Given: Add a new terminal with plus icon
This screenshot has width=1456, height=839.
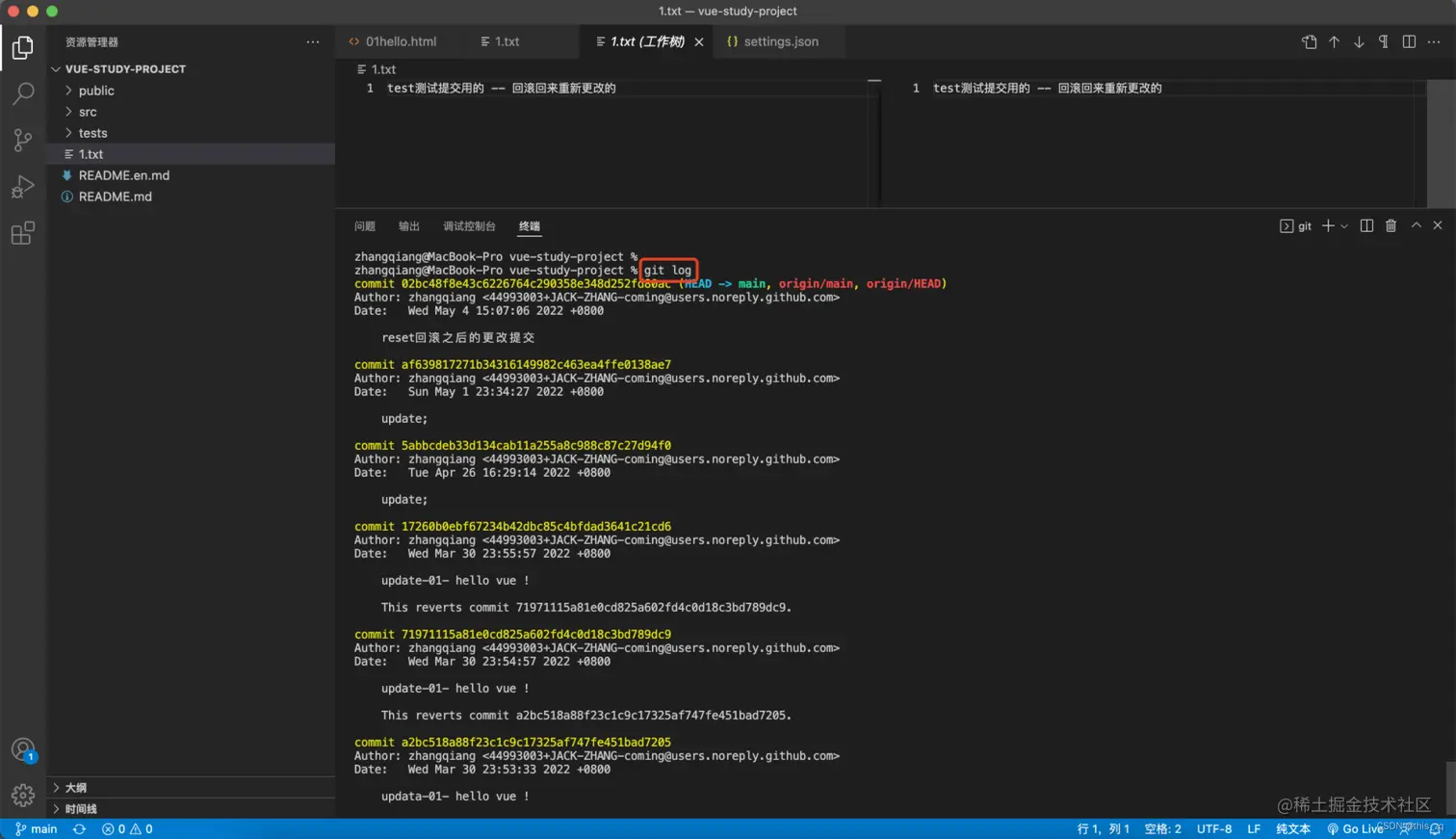Looking at the screenshot, I should [1328, 225].
